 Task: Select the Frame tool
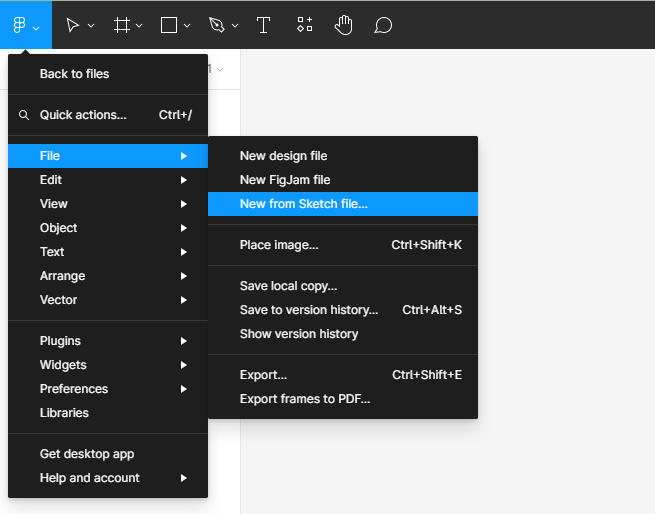tap(122, 25)
